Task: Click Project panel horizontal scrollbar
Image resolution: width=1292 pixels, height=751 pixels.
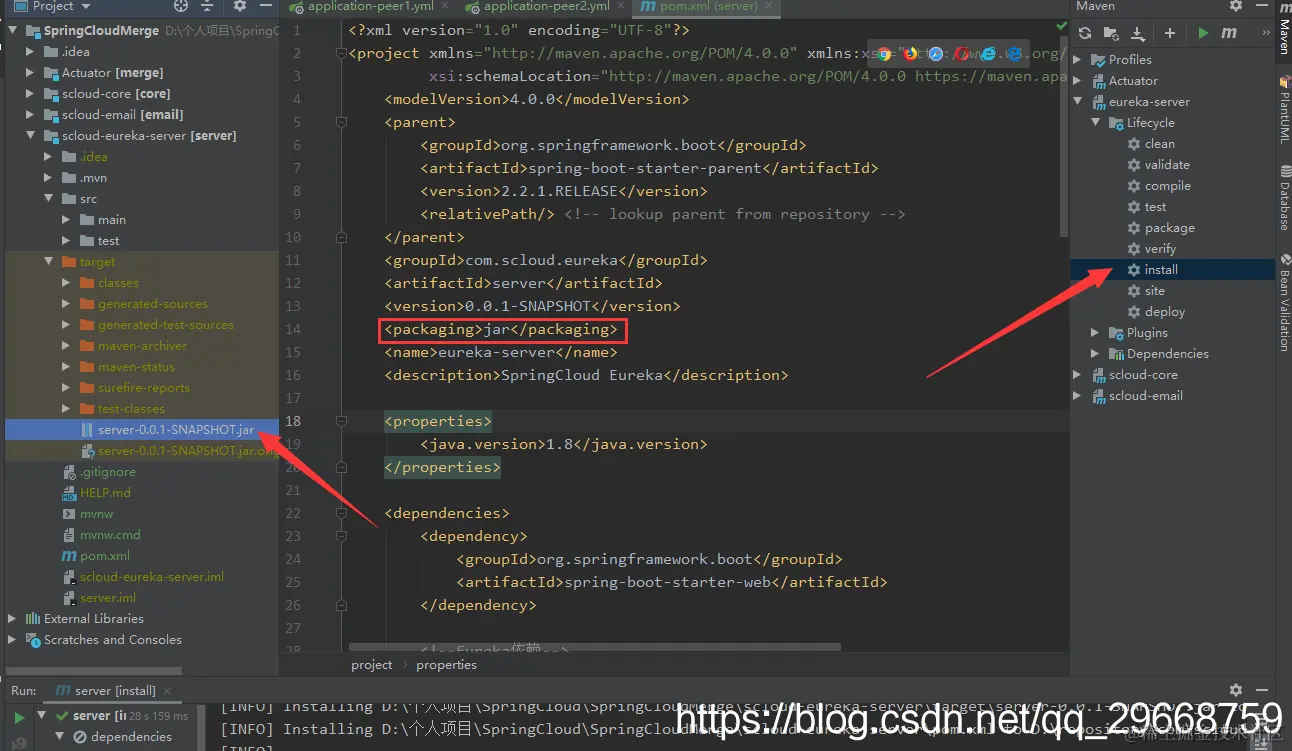Action: point(94,671)
